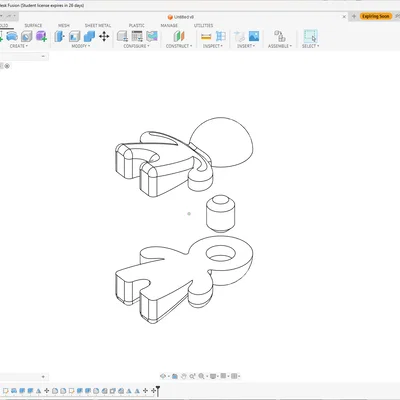This screenshot has width=400, height=400.
Task: Open the INSERT dropdown menu
Action: tap(246, 46)
